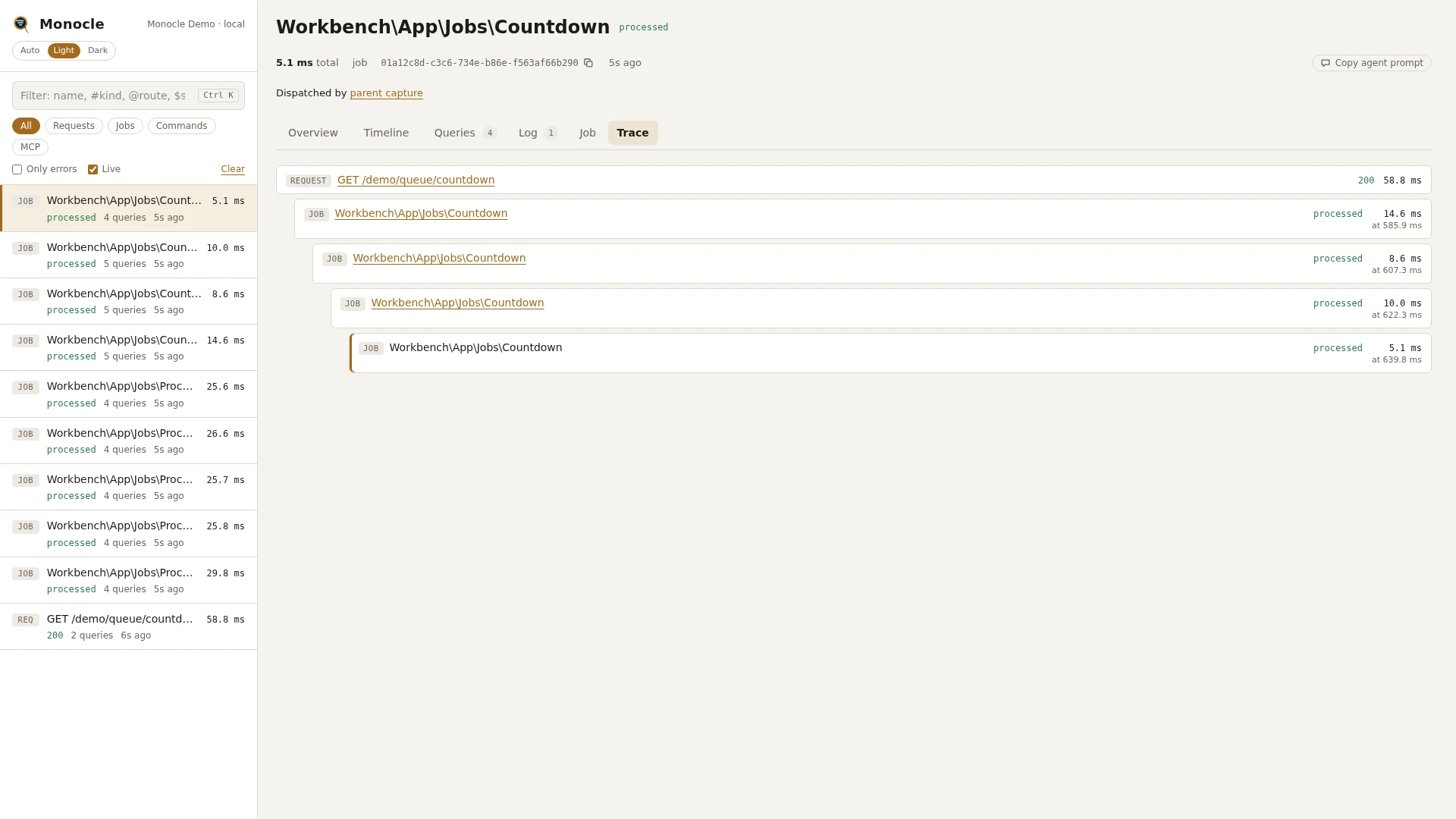Image resolution: width=1456 pixels, height=819 pixels.
Task: Filter list by Jobs
Action: (x=125, y=126)
